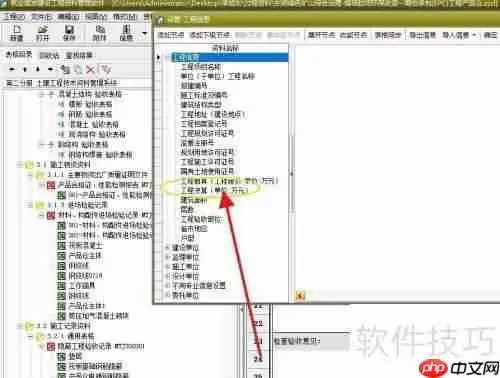Click the 确定 button in the dialog
The height and width of the screenshot is (378, 500).
click(490, 35)
